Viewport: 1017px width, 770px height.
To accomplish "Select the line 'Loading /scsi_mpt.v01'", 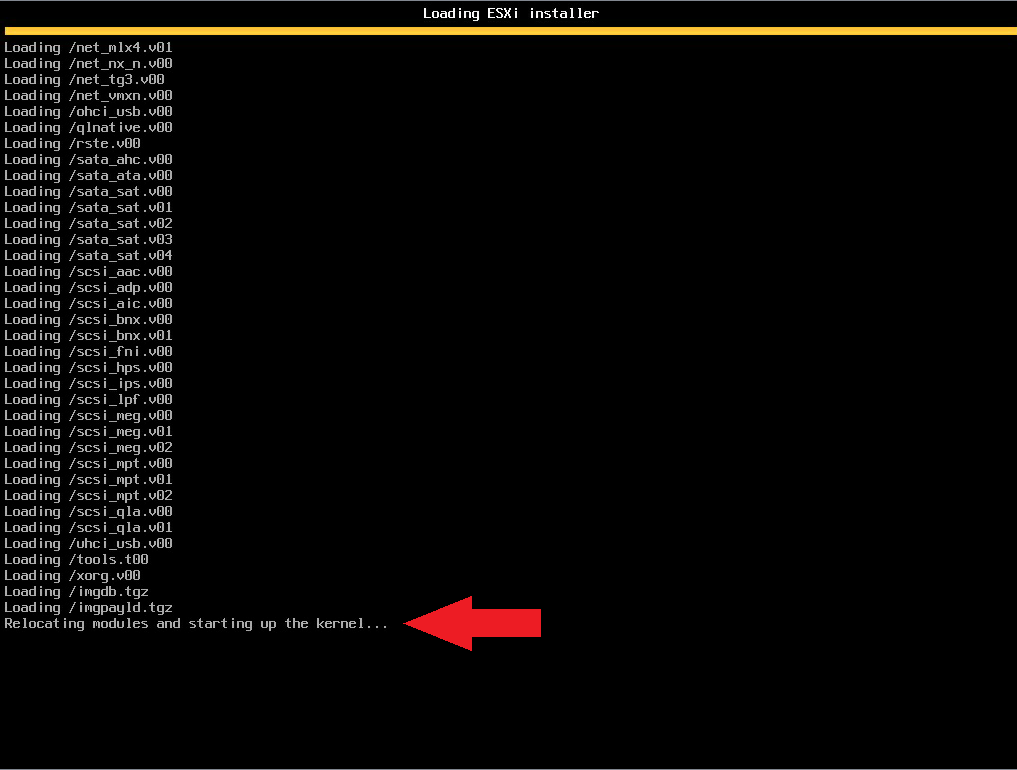I will click(88, 479).
